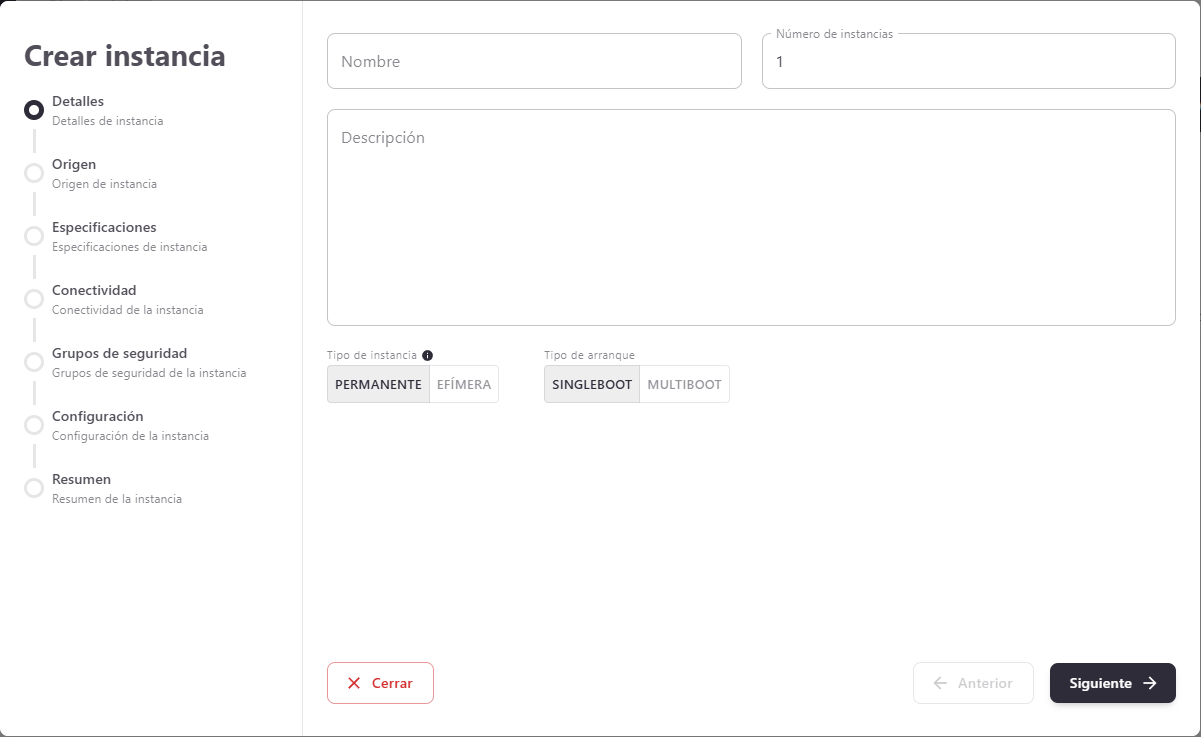The image size is (1201, 737).
Task: Go to the Origen step label
Action: (74, 164)
